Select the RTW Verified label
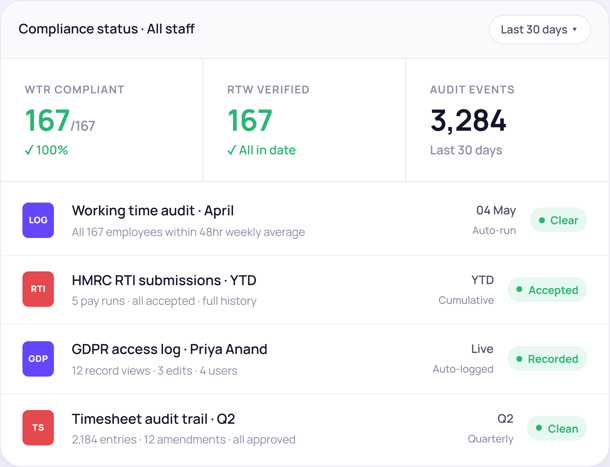 coord(268,90)
